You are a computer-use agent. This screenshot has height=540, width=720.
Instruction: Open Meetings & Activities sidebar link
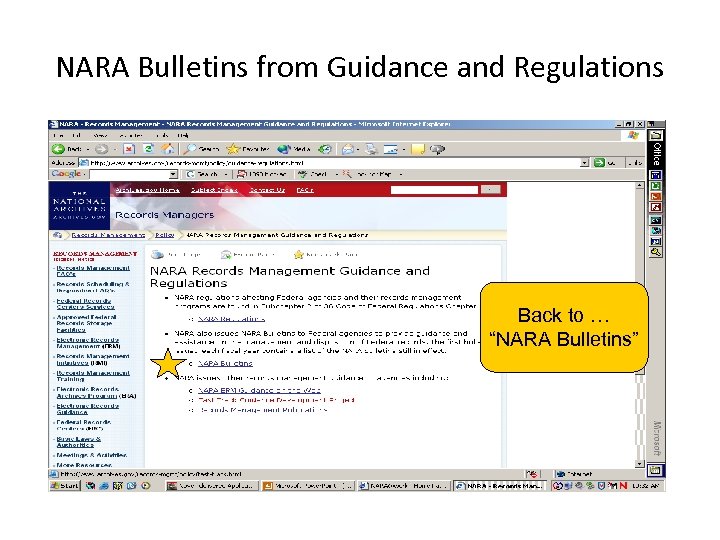92,455
